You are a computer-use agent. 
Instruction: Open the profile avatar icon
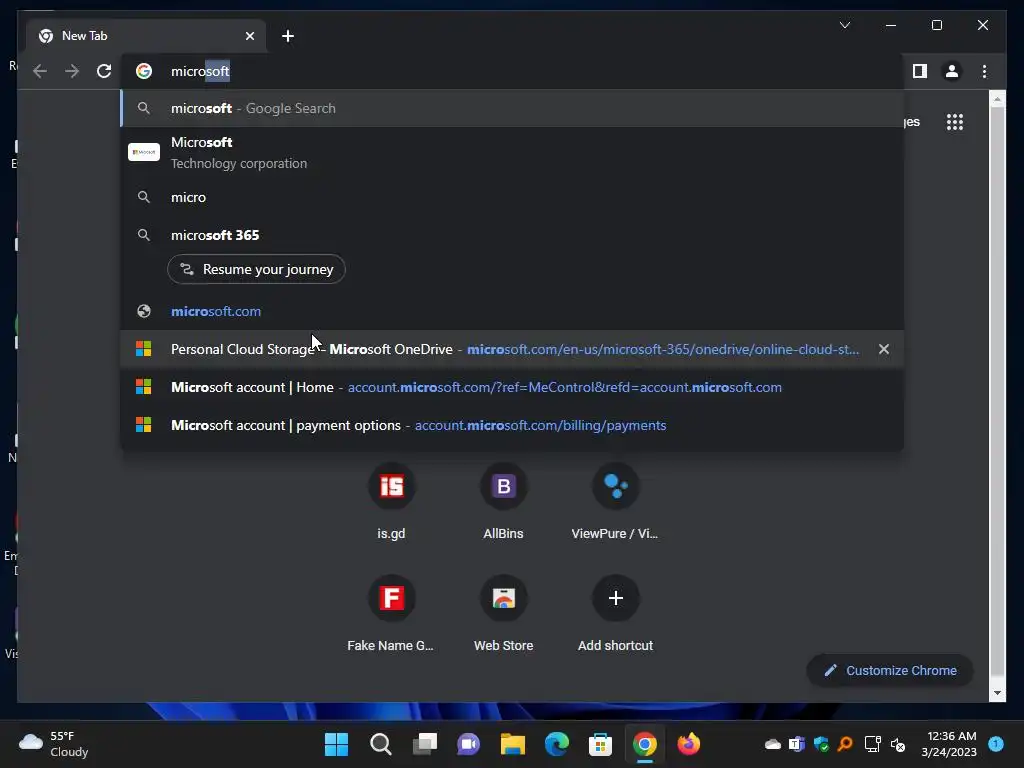pyautogui.click(x=952, y=71)
